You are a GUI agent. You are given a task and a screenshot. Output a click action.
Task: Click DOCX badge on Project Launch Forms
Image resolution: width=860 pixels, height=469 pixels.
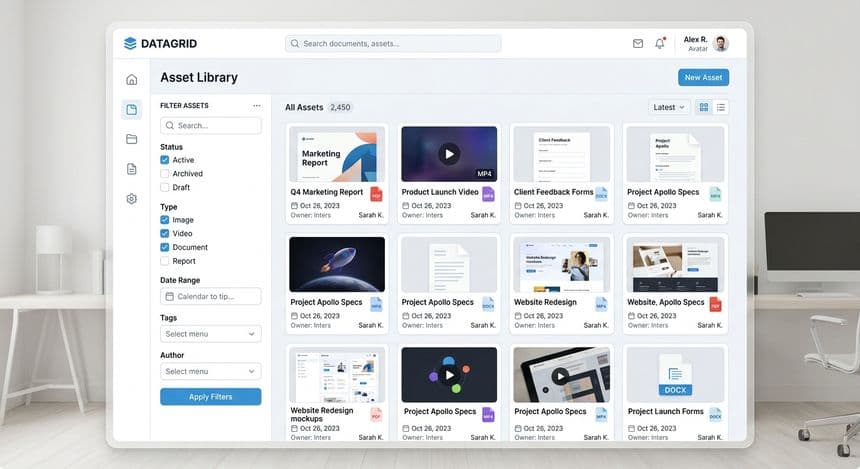[x=715, y=415]
